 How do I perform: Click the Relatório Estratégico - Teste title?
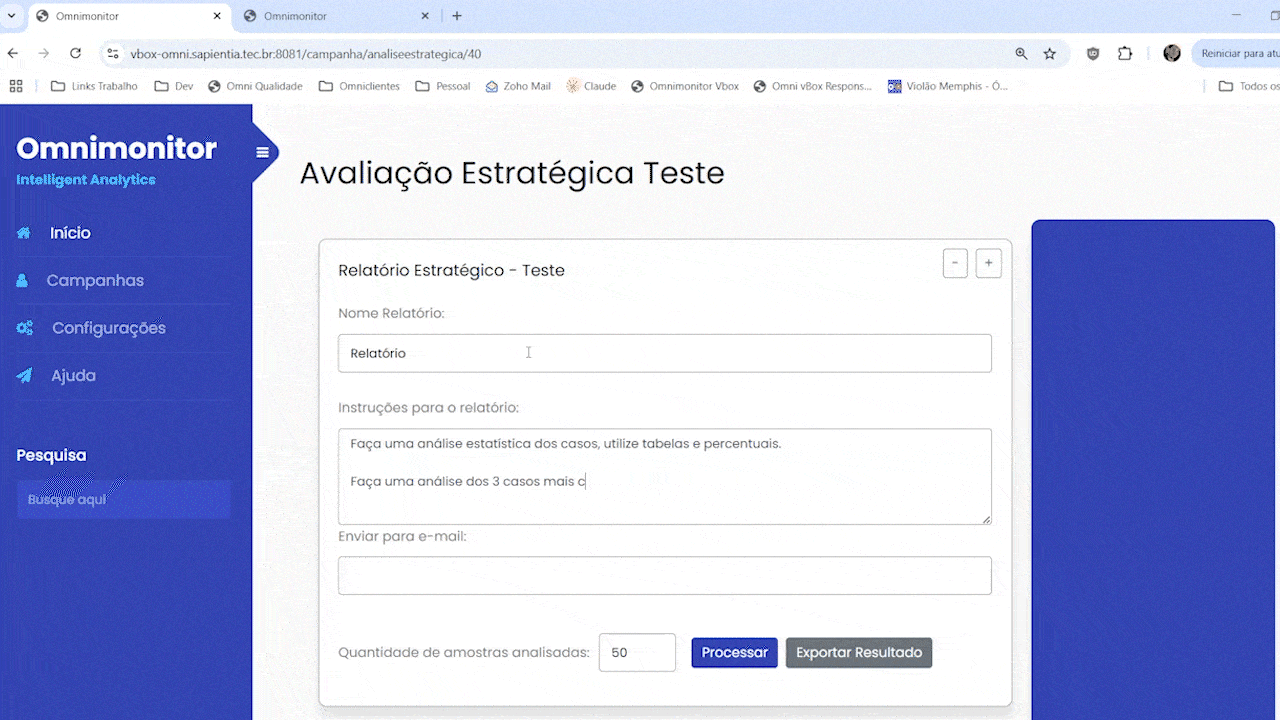[451, 270]
